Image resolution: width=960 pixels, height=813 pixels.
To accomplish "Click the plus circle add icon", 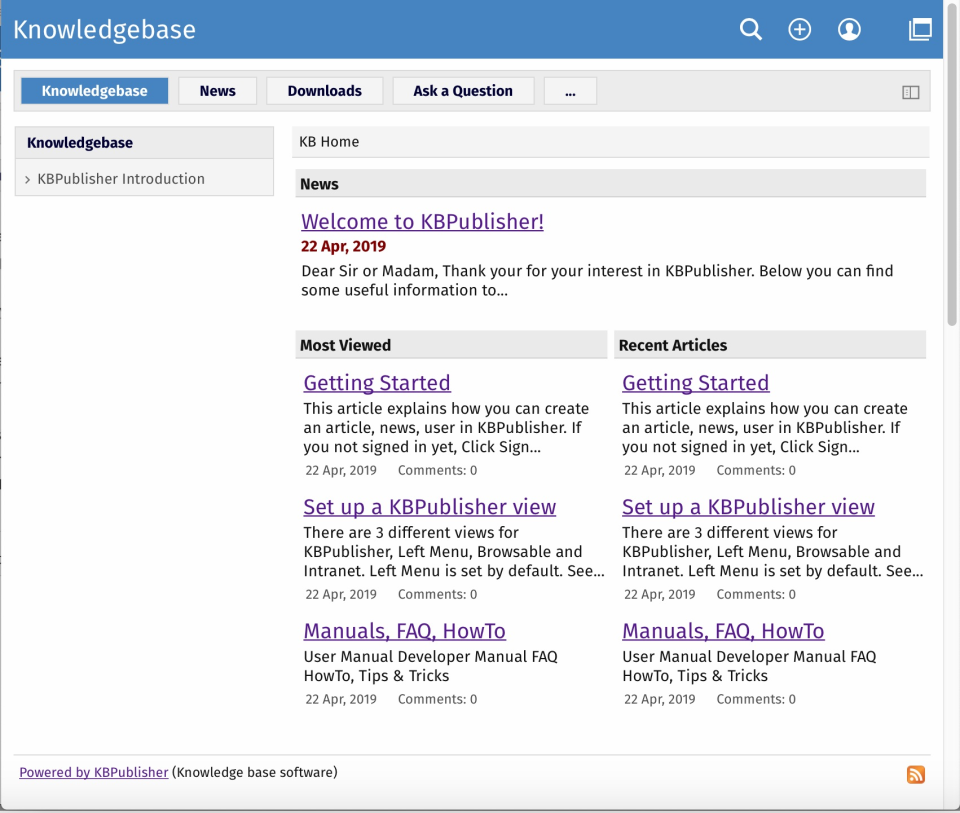I will click(800, 29).
